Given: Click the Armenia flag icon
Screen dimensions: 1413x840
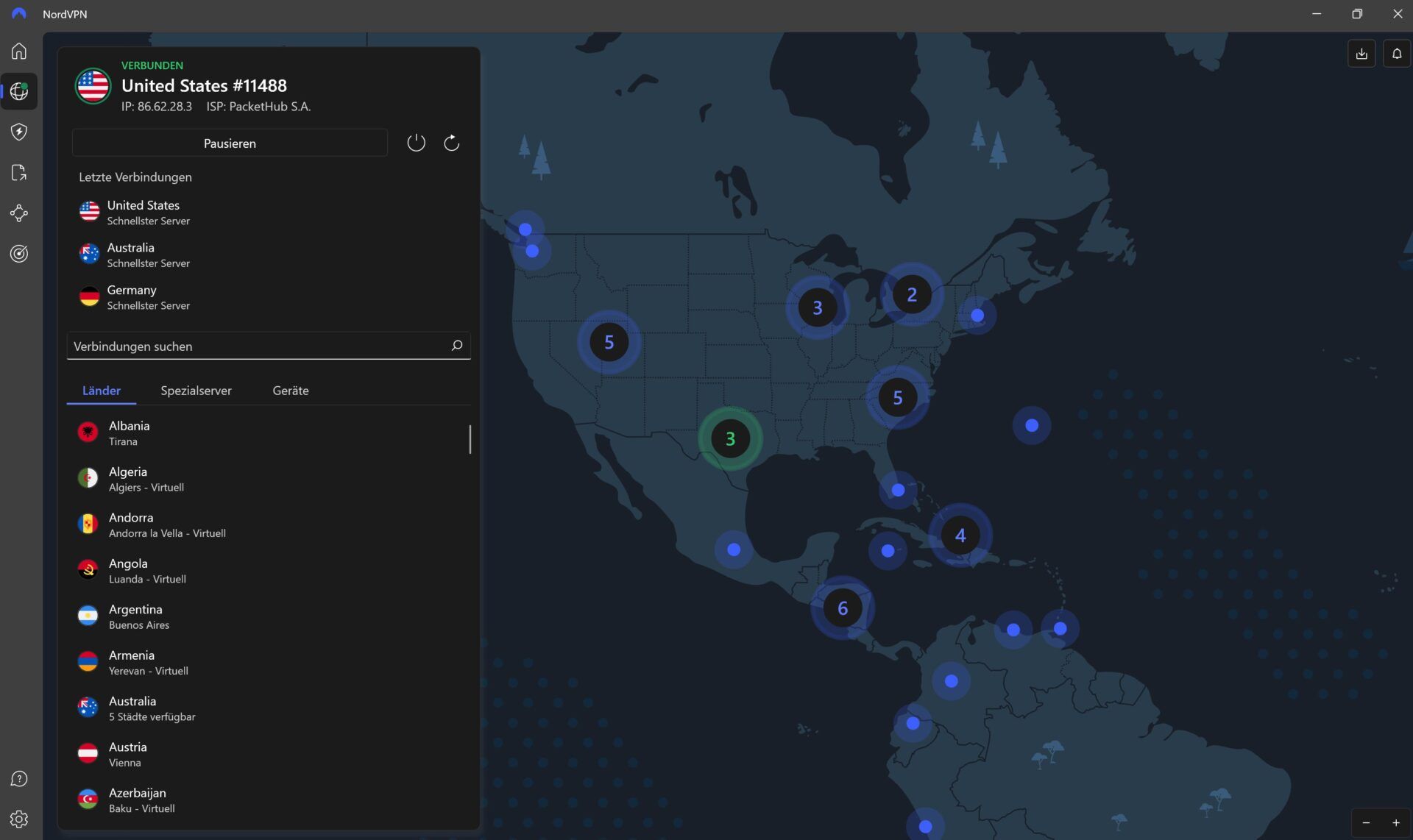Looking at the screenshot, I should click(x=88, y=661).
